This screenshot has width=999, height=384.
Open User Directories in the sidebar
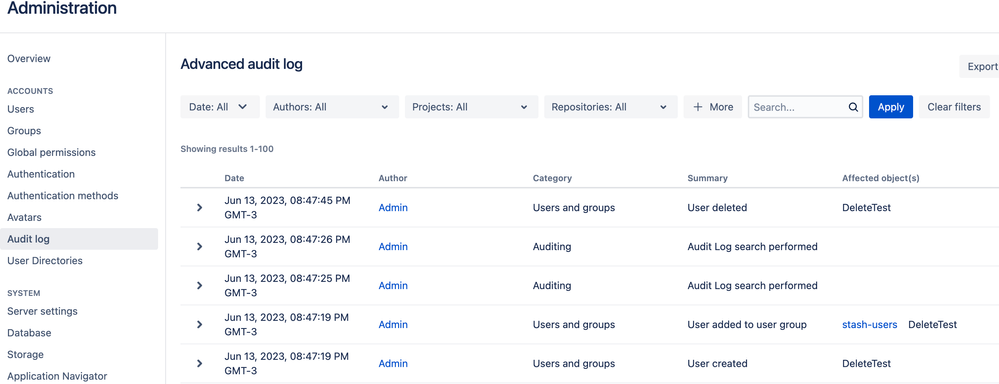(x=45, y=260)
